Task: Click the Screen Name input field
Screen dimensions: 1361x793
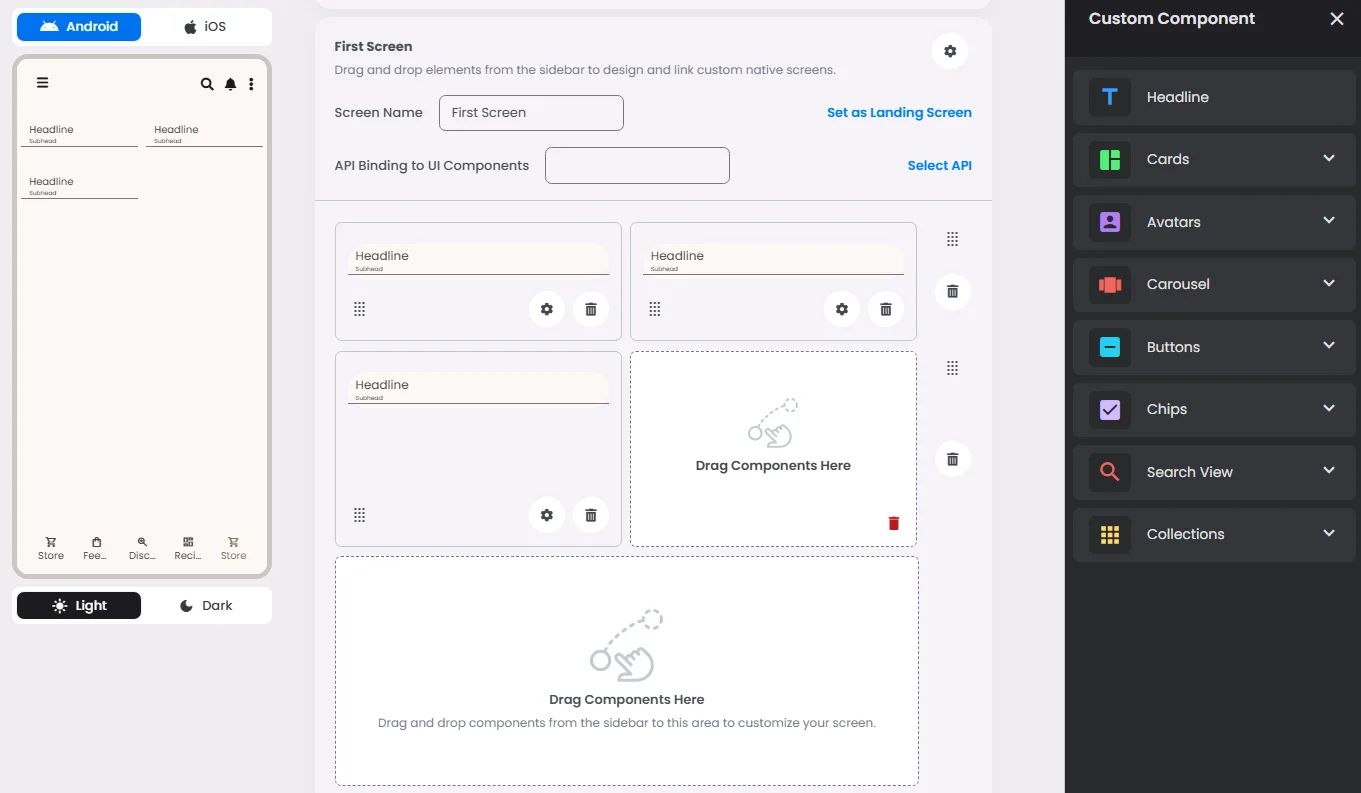Action: tap(531, 113)
